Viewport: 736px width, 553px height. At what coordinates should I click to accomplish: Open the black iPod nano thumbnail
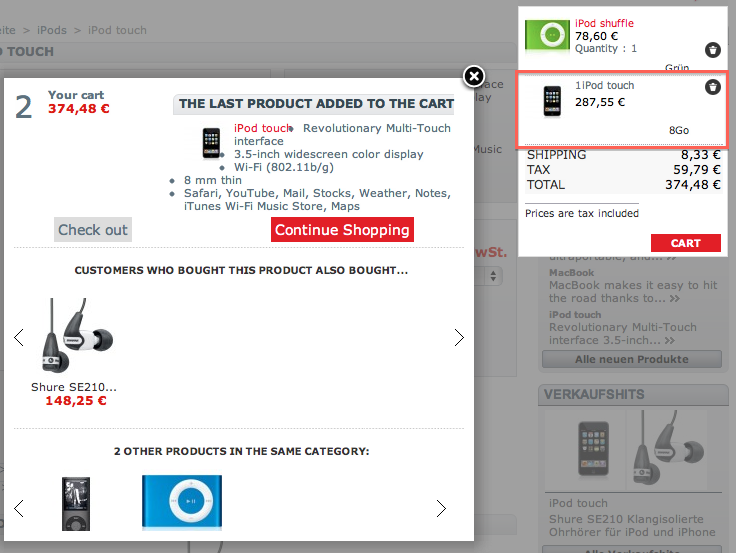coord(76,504)
